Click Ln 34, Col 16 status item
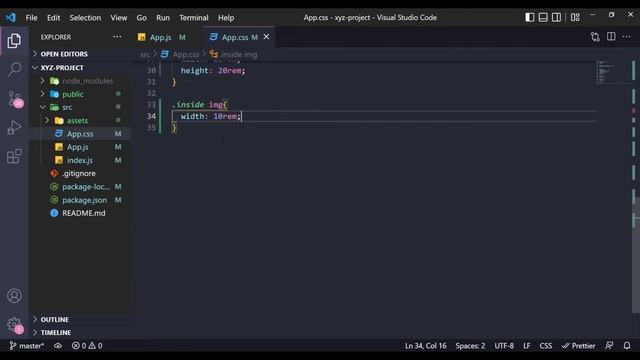The image size is (640, 360). pyautogui.click(x=426, y=346)
